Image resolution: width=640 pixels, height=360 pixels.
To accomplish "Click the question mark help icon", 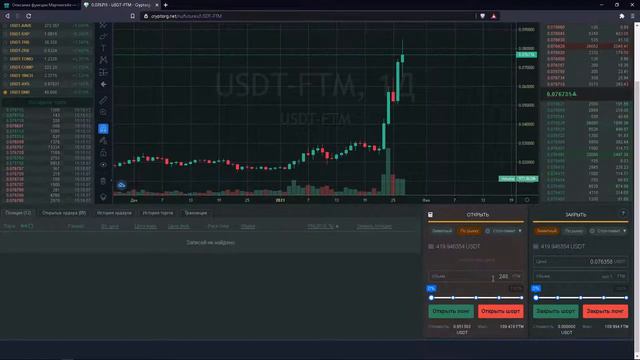I will [623, 213].
